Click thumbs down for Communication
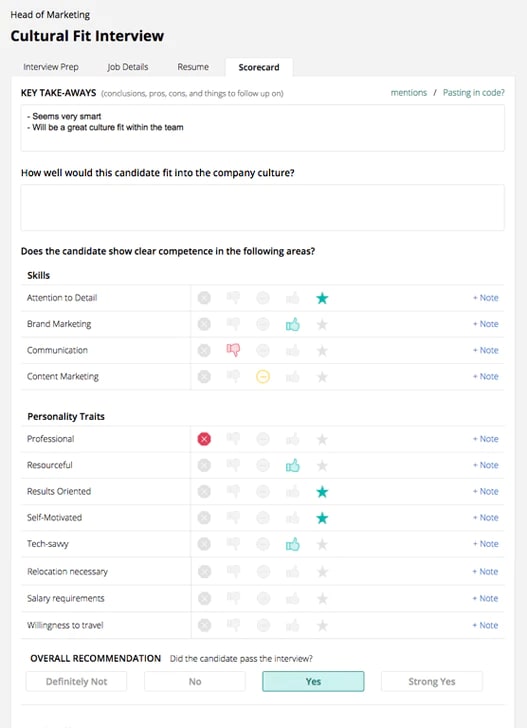Image resolution: width=527 pixels, height=728 pixels. pos(233,350)
